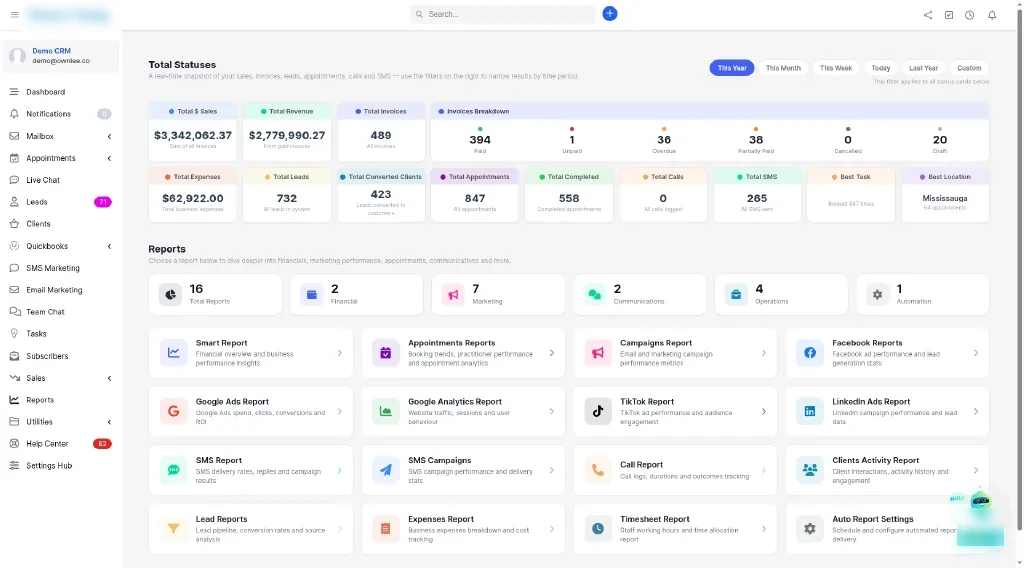Select the This Week filter

pos(836,68)
